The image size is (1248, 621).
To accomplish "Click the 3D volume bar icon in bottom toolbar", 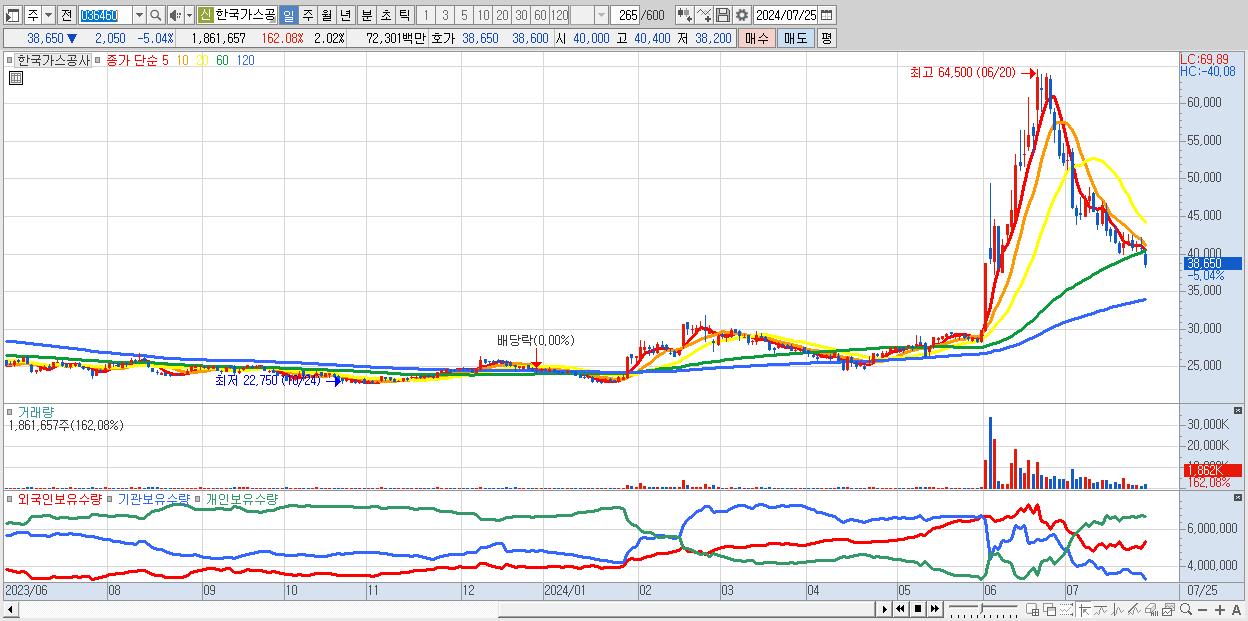I will [1152, 610].
